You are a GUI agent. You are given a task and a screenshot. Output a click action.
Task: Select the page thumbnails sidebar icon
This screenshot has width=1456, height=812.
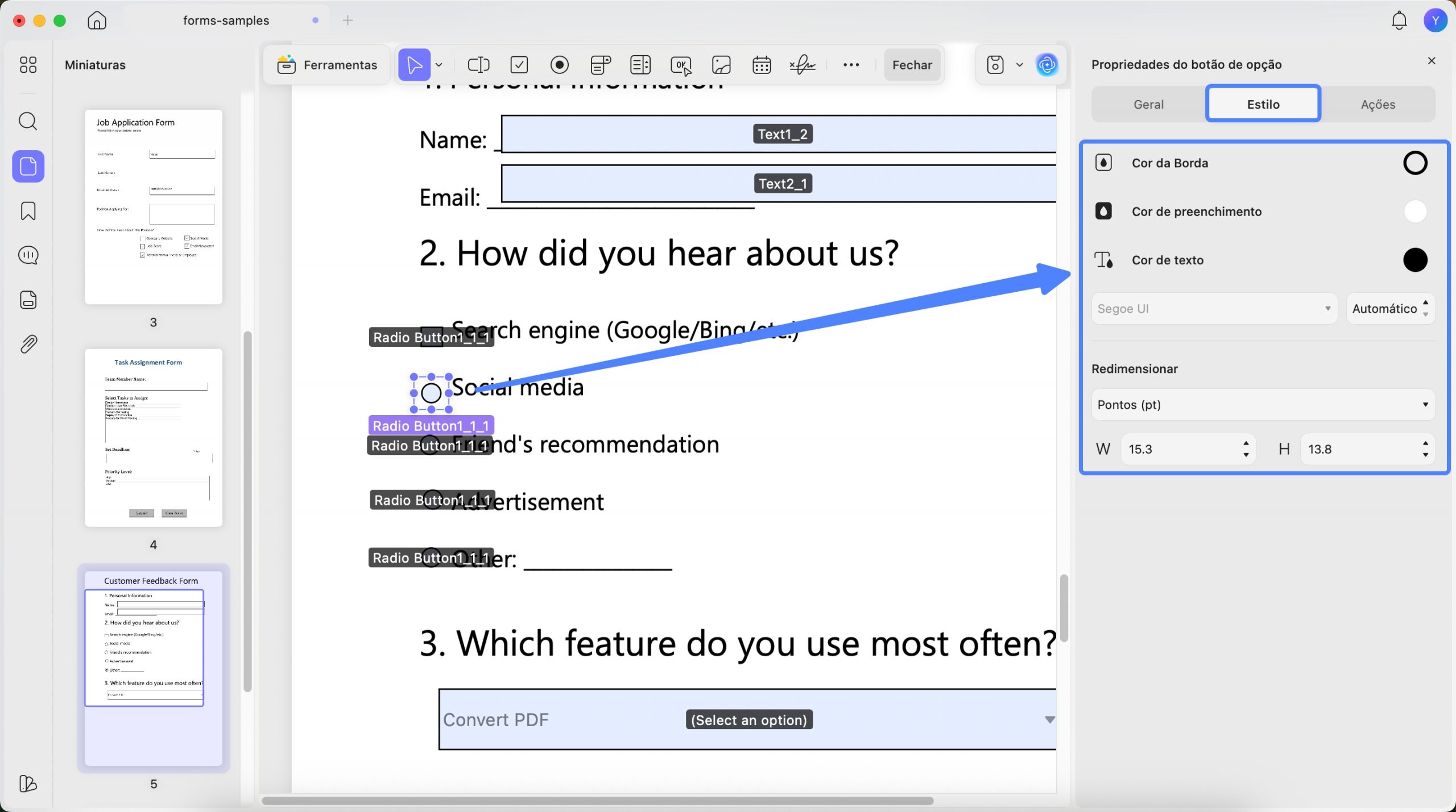point(28,166)
